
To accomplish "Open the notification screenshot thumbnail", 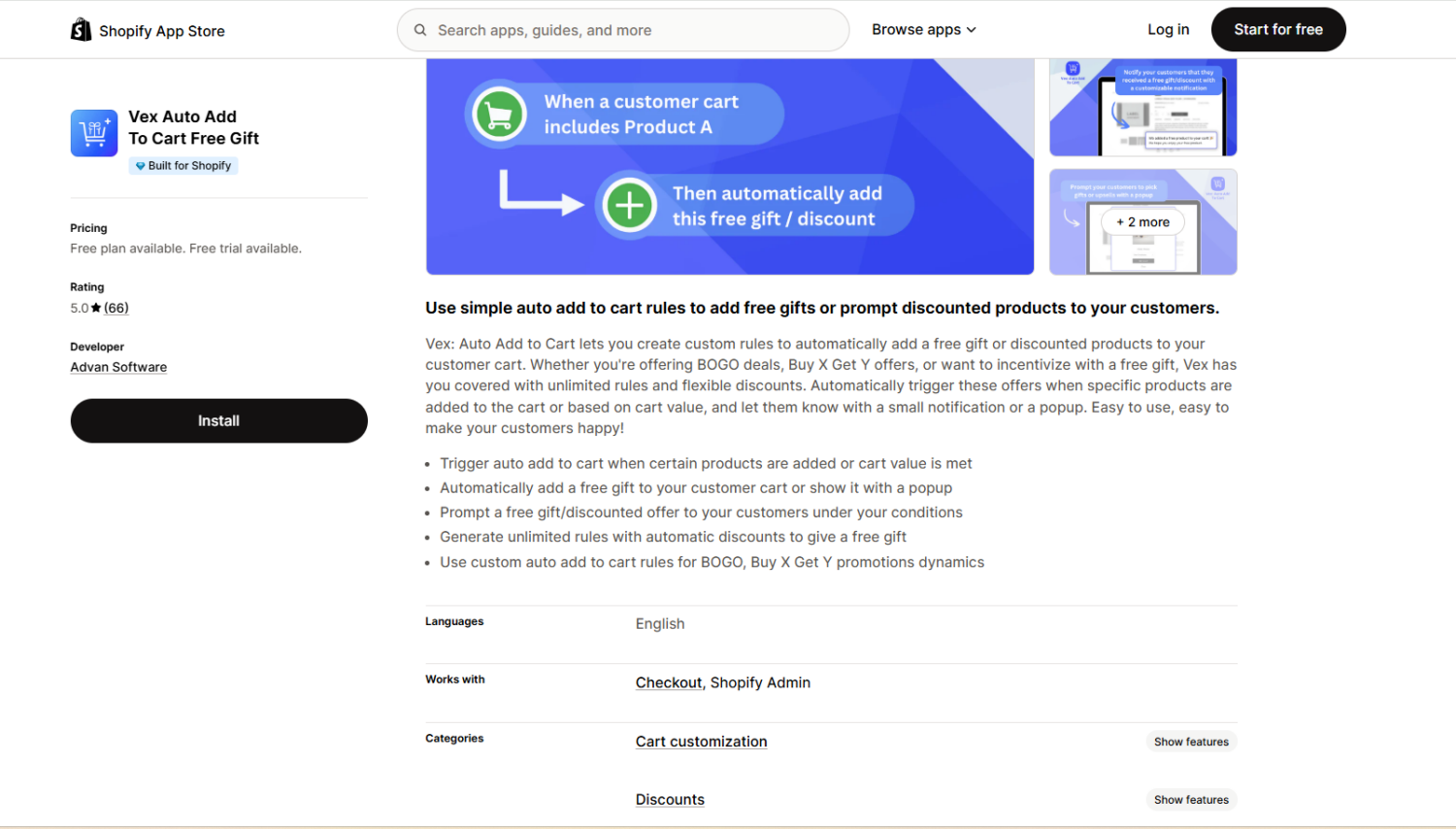I will pyautogui.click(x=1142, y=107).
